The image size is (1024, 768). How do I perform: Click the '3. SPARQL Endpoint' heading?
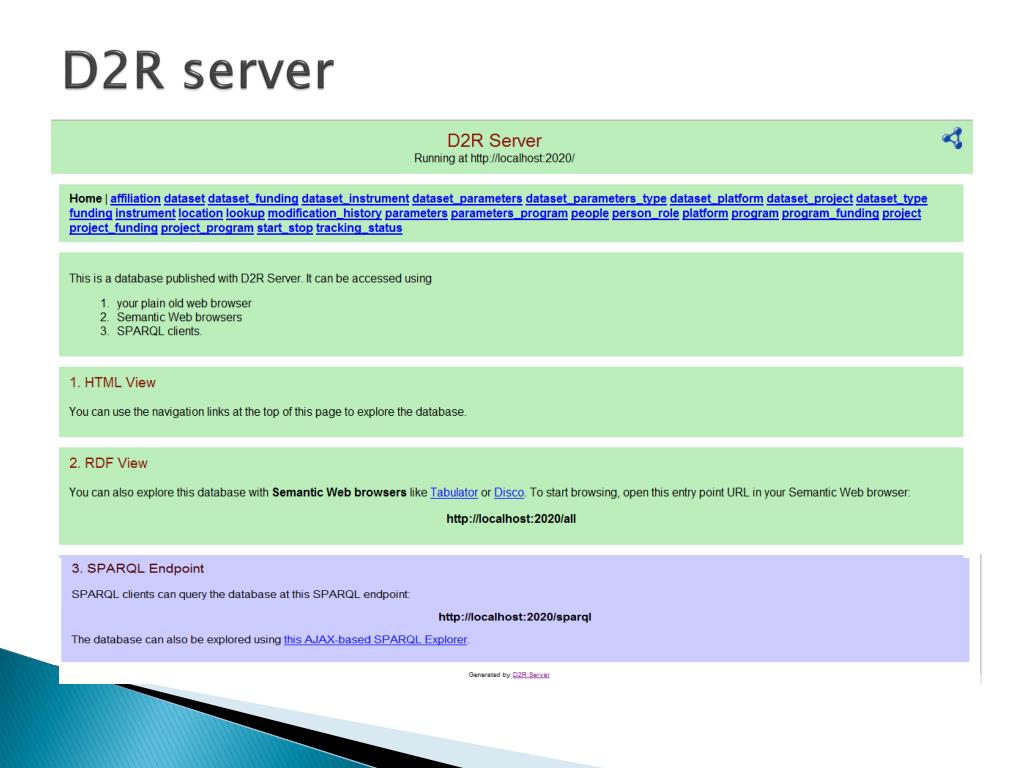[138, 568]
